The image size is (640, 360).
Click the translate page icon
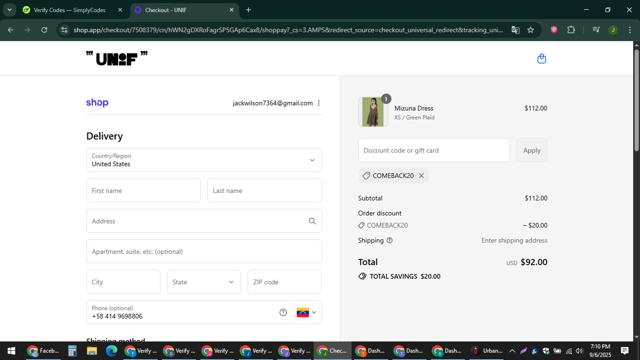516,30
